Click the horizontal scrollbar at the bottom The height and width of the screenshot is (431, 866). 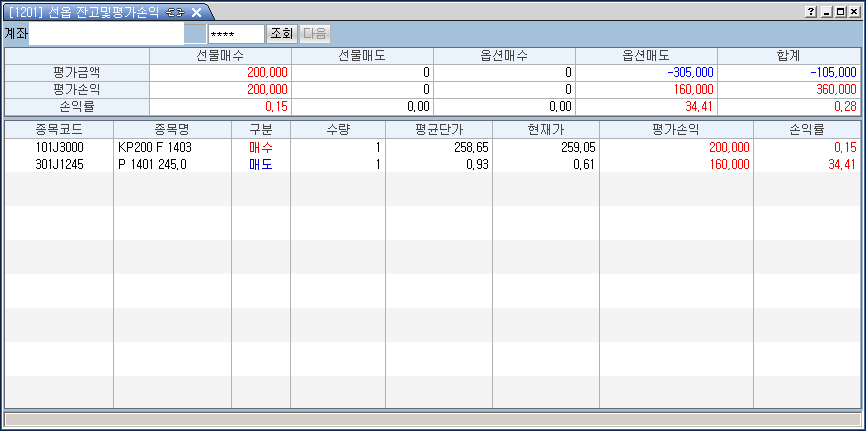coord(432,419)
